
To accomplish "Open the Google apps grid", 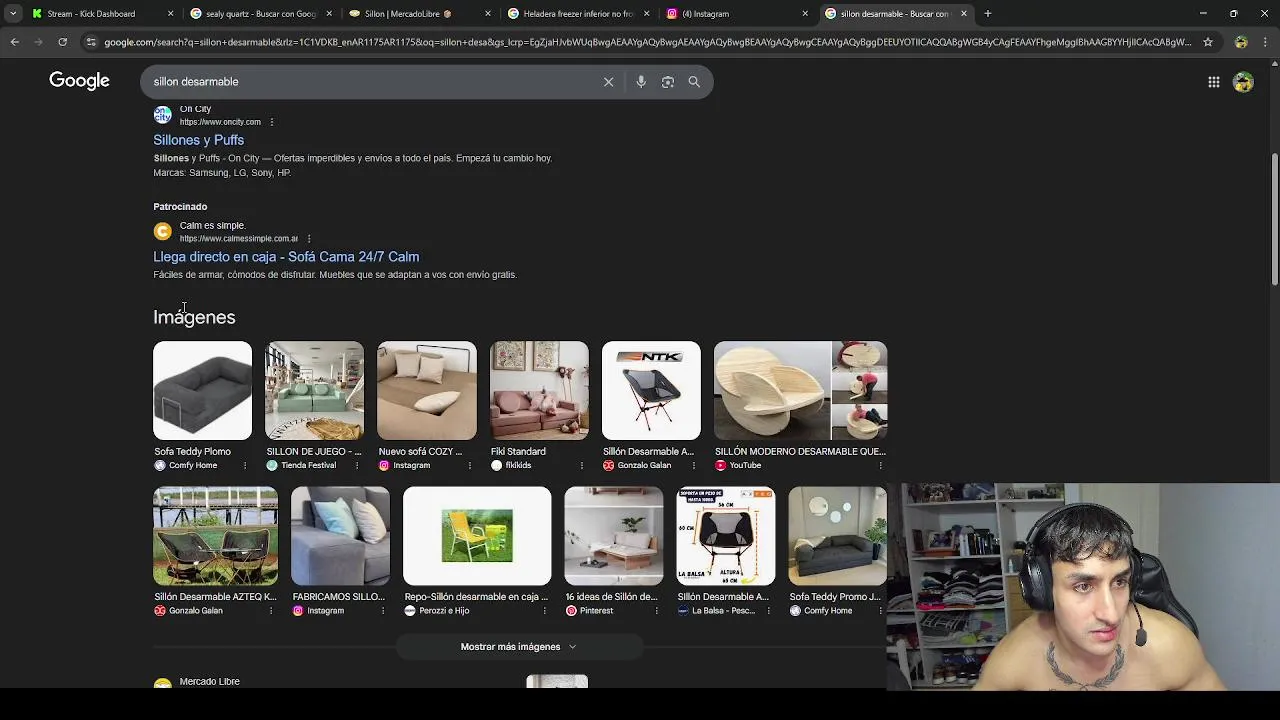I will pyautogui.click(x=1213, y=82).
